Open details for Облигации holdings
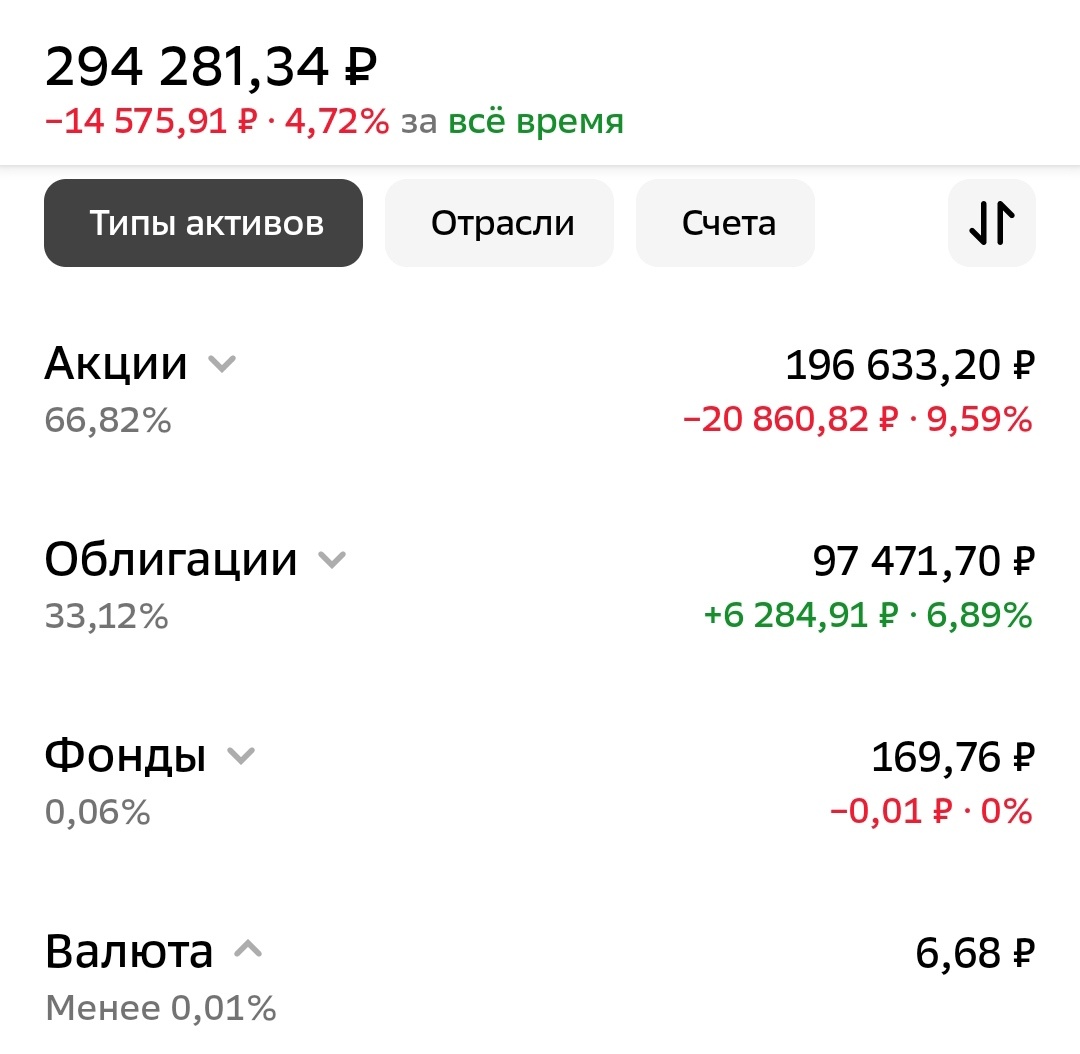1080x1054 pixels. click(172, 561)
